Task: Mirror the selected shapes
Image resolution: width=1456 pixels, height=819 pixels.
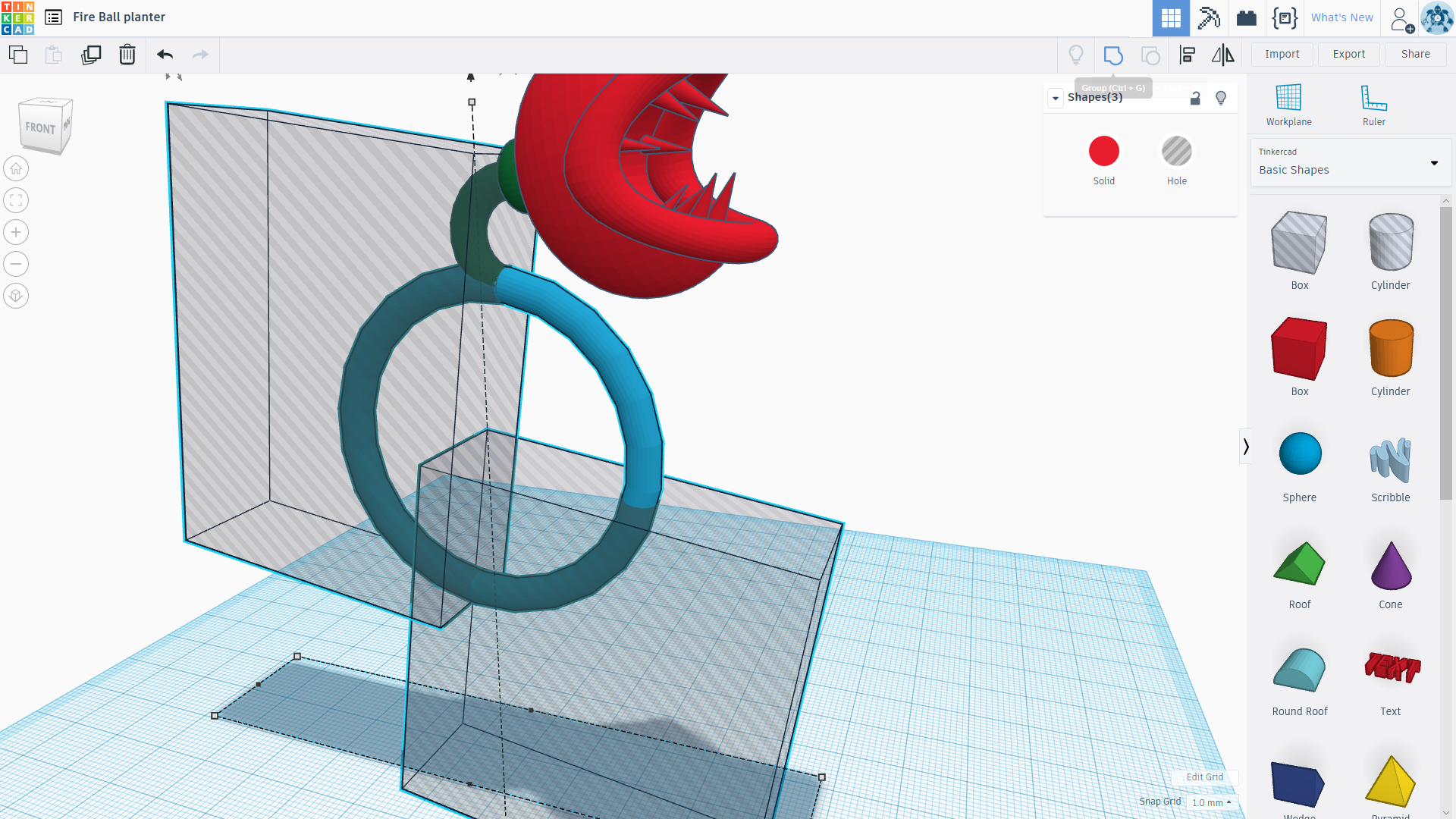Action: [1222, 55]
